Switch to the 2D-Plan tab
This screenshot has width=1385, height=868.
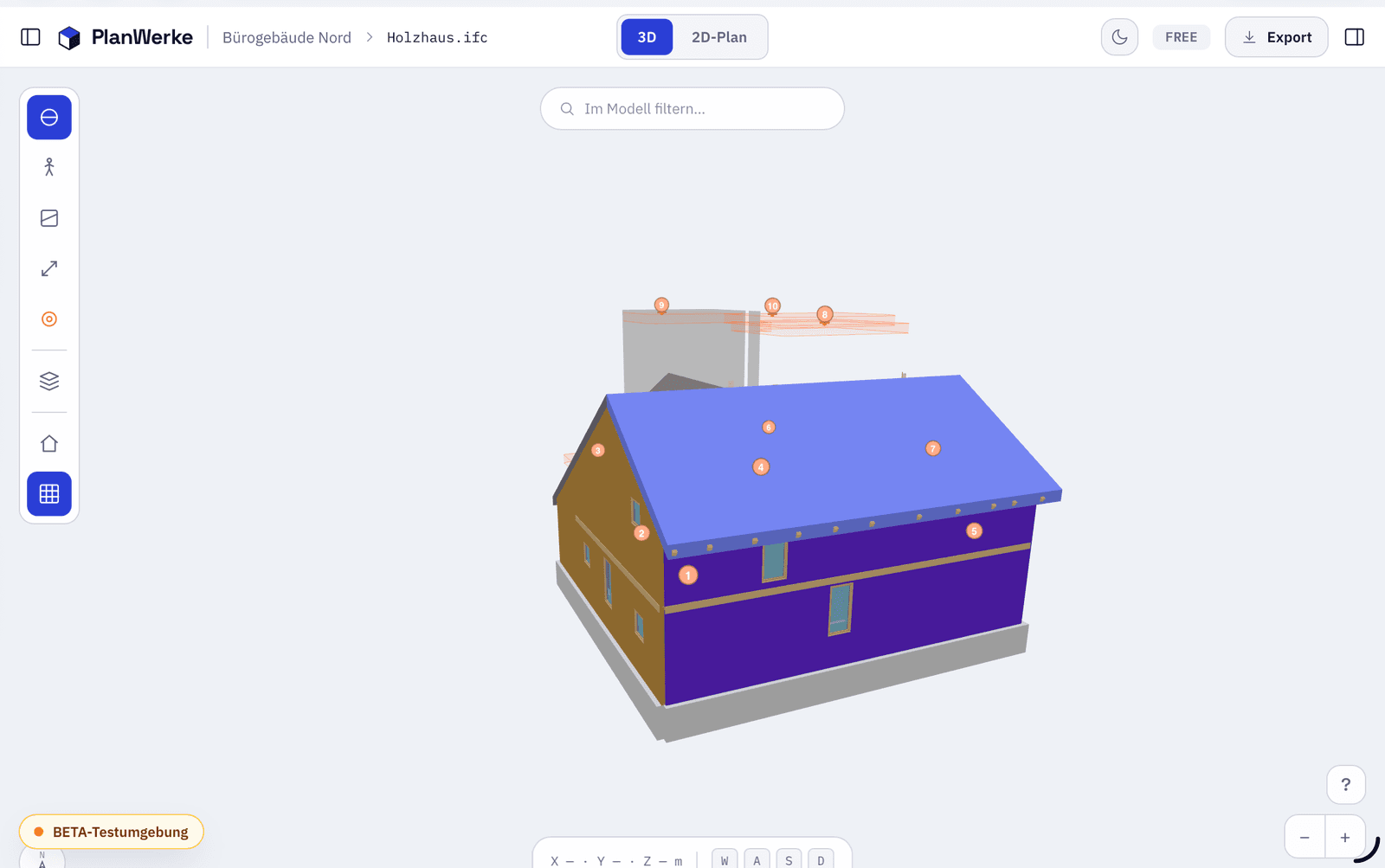pos(718,37)
